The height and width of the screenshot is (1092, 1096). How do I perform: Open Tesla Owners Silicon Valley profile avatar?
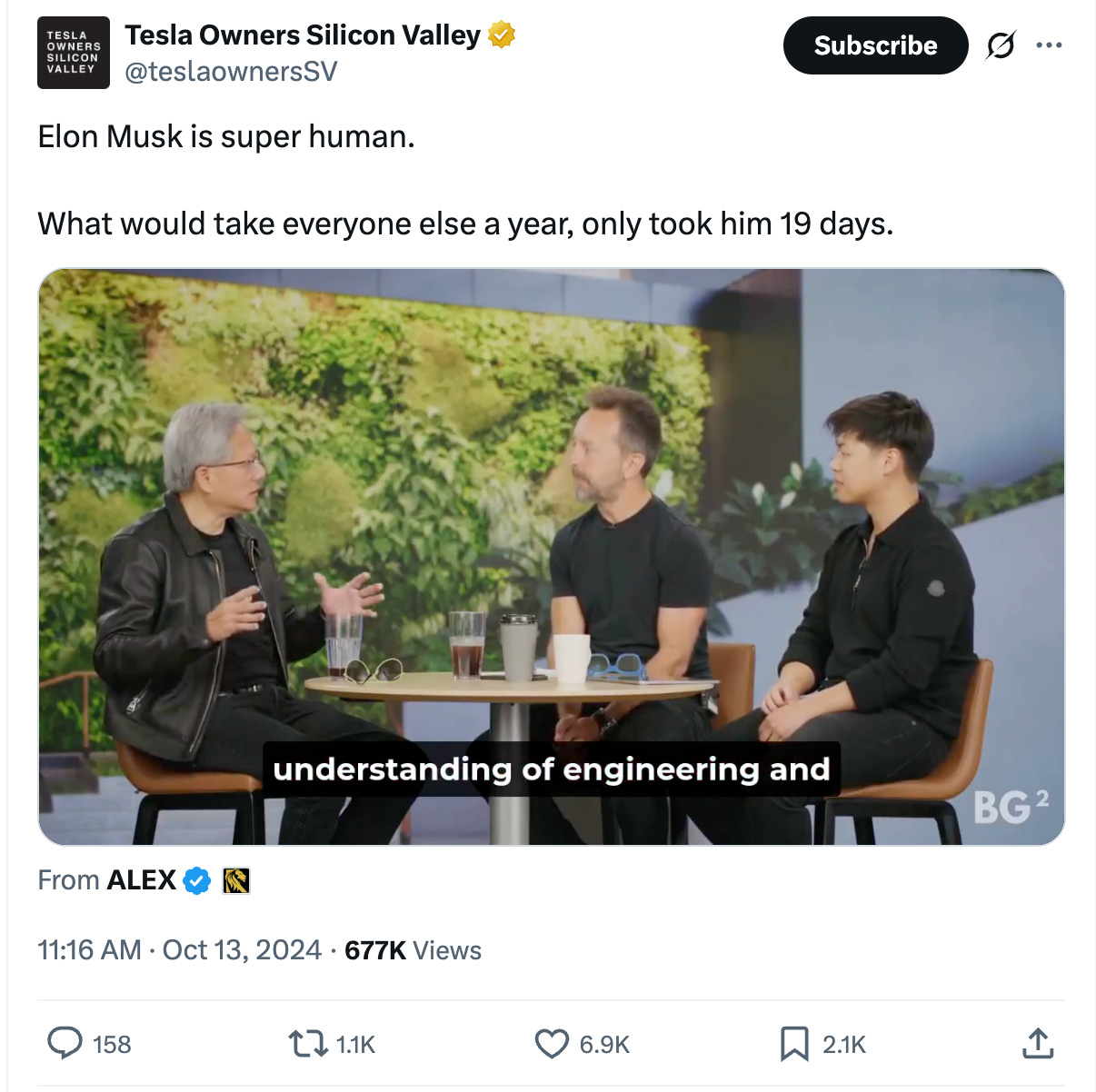(74, 53)
